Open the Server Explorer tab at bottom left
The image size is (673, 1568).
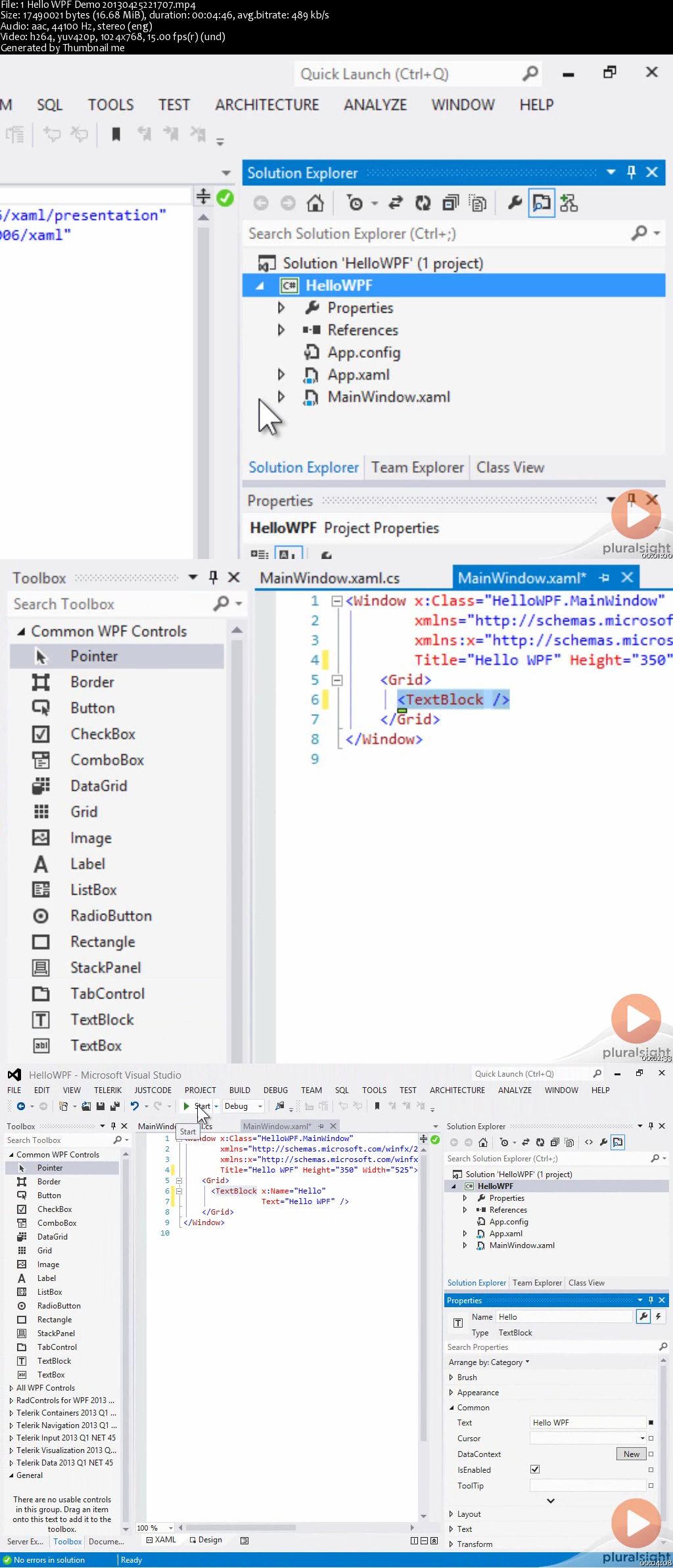25,1542
